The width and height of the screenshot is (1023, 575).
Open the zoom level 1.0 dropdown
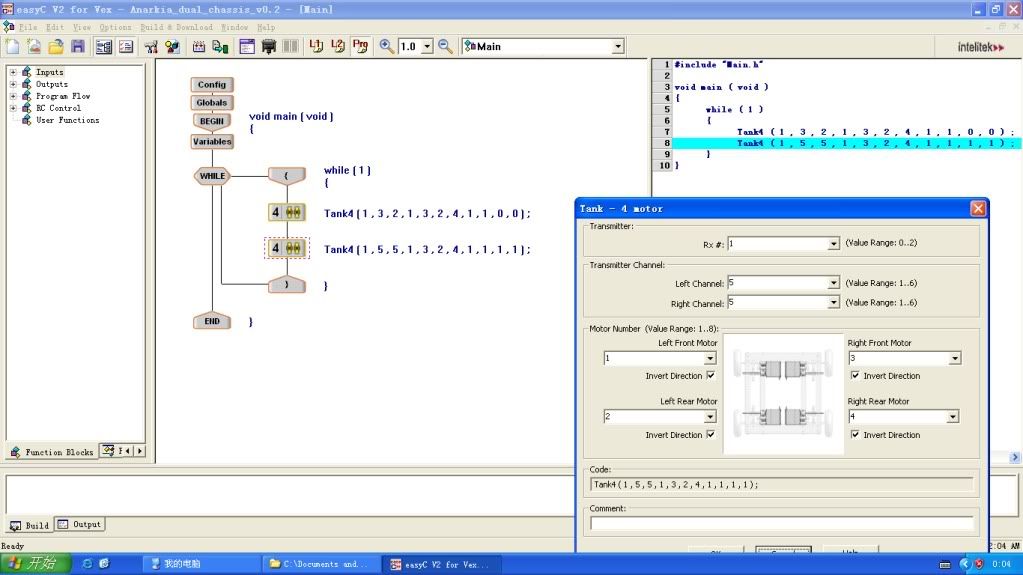[x=427, y=46]
